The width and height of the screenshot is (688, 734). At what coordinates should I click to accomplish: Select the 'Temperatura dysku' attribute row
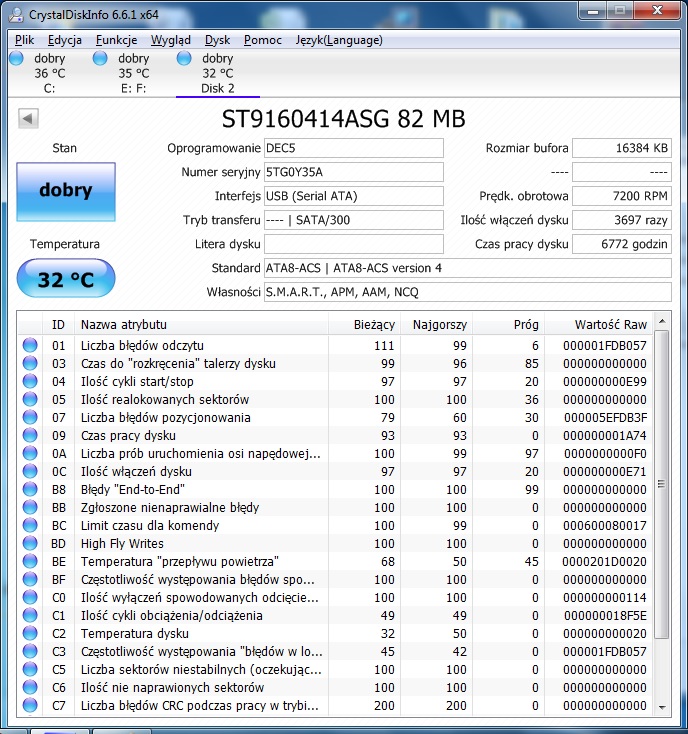(x=335, y=634)
